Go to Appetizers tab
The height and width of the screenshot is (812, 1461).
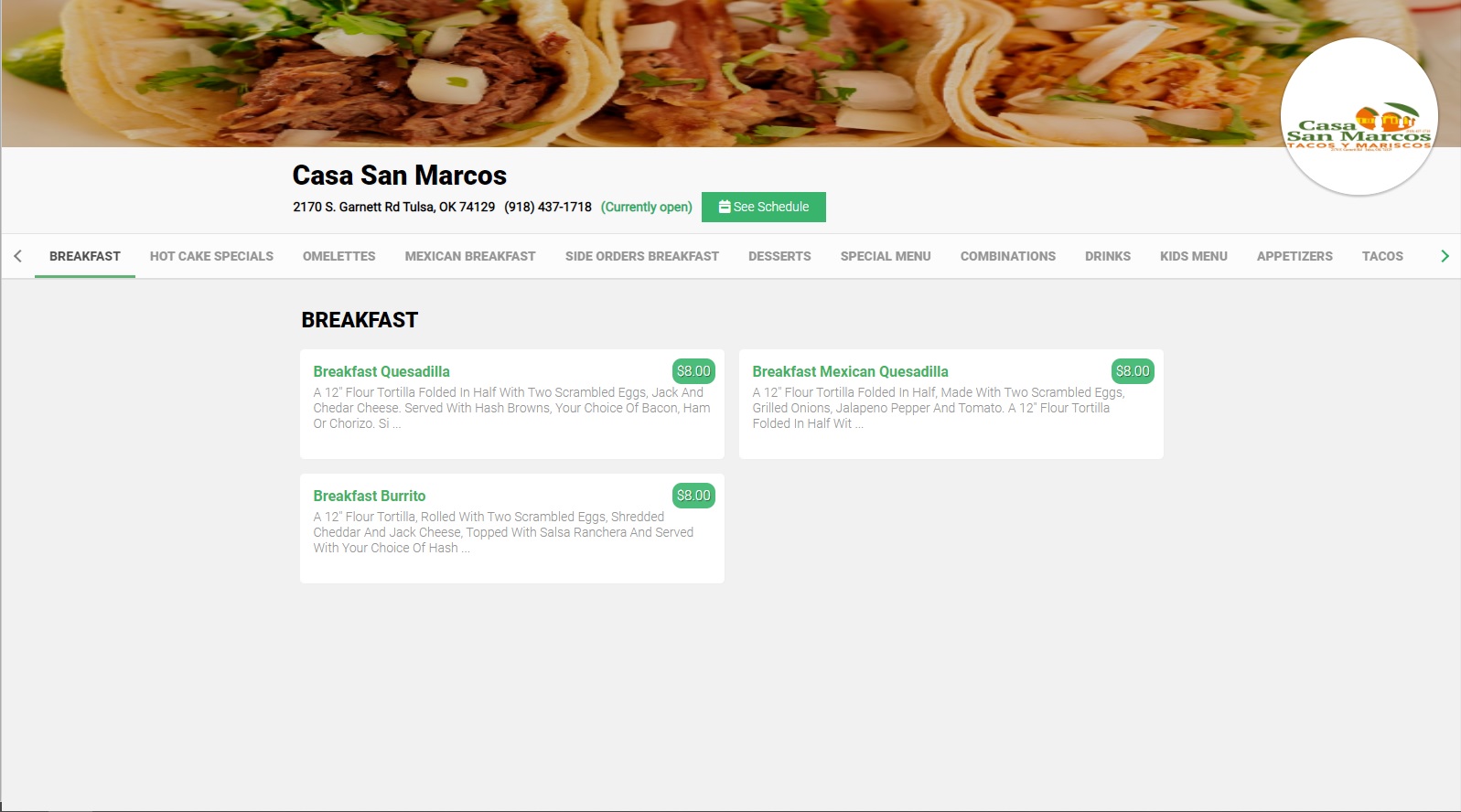point(1294,256)
